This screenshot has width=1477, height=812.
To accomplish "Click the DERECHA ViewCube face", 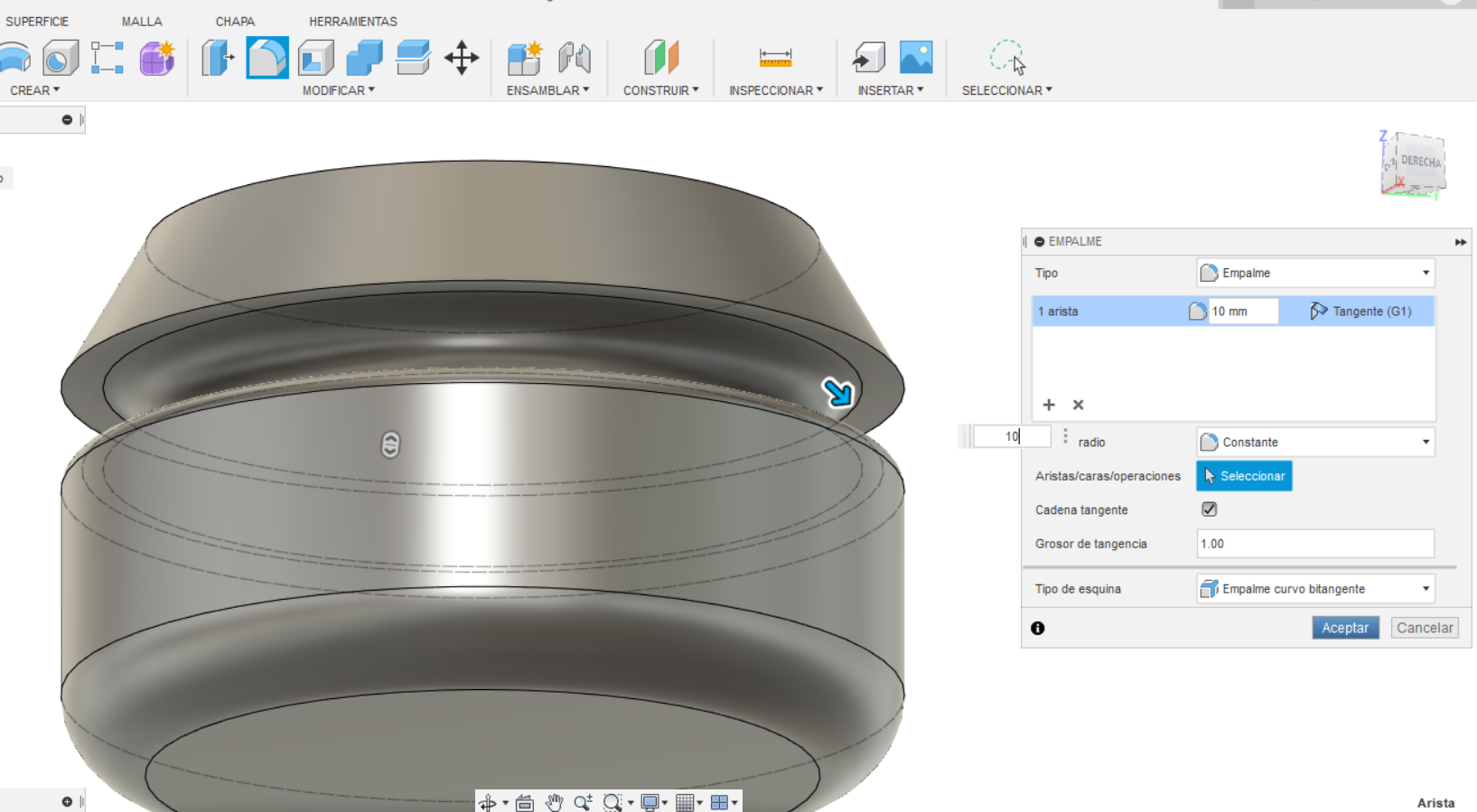I will pos(1420,162).
